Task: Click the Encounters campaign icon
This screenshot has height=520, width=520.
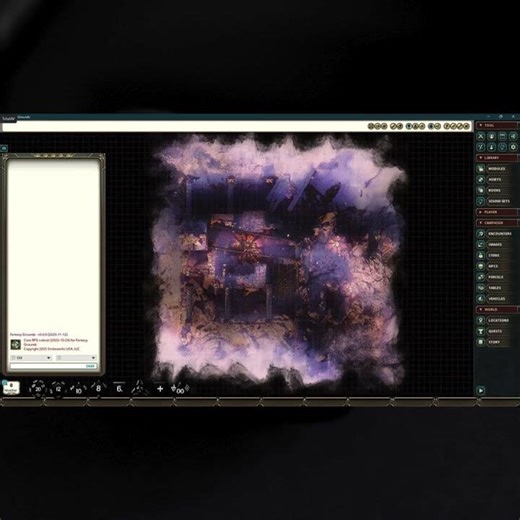Action: (x=480, y=234)
